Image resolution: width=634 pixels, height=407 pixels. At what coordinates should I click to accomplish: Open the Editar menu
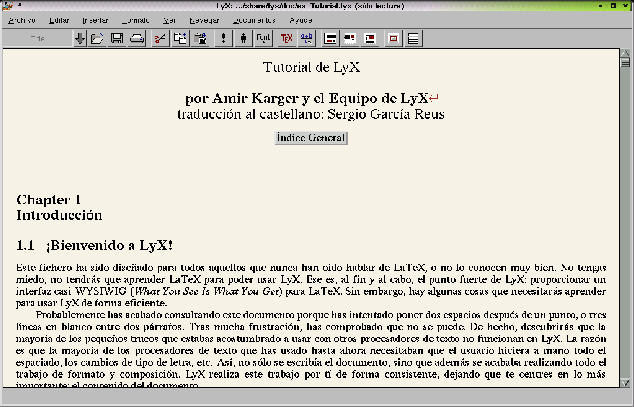point(59,20)
